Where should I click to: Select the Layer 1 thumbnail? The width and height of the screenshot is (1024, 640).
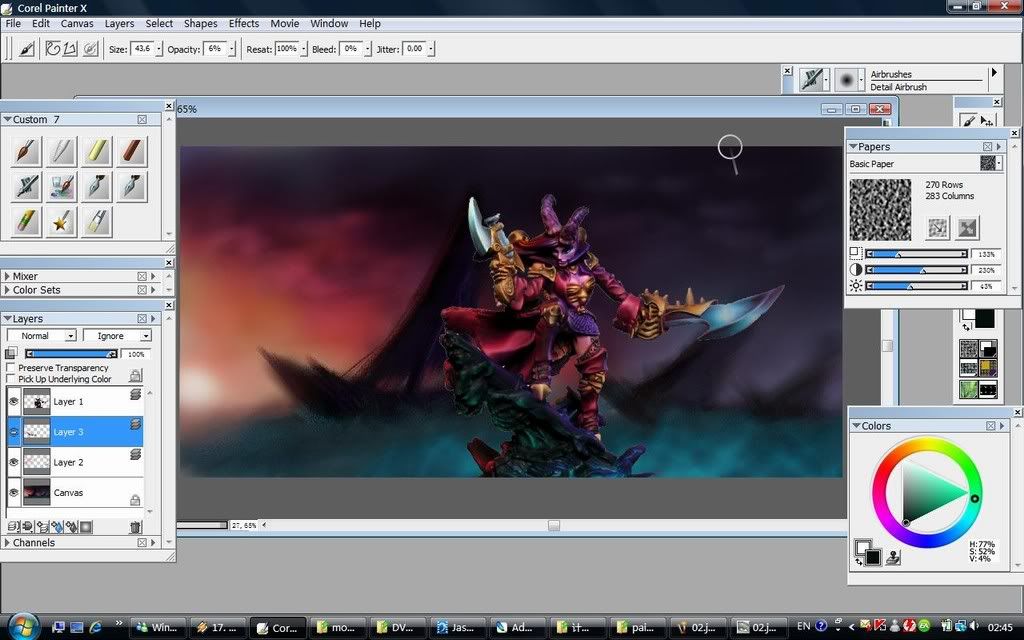click(x=37, y=402)
